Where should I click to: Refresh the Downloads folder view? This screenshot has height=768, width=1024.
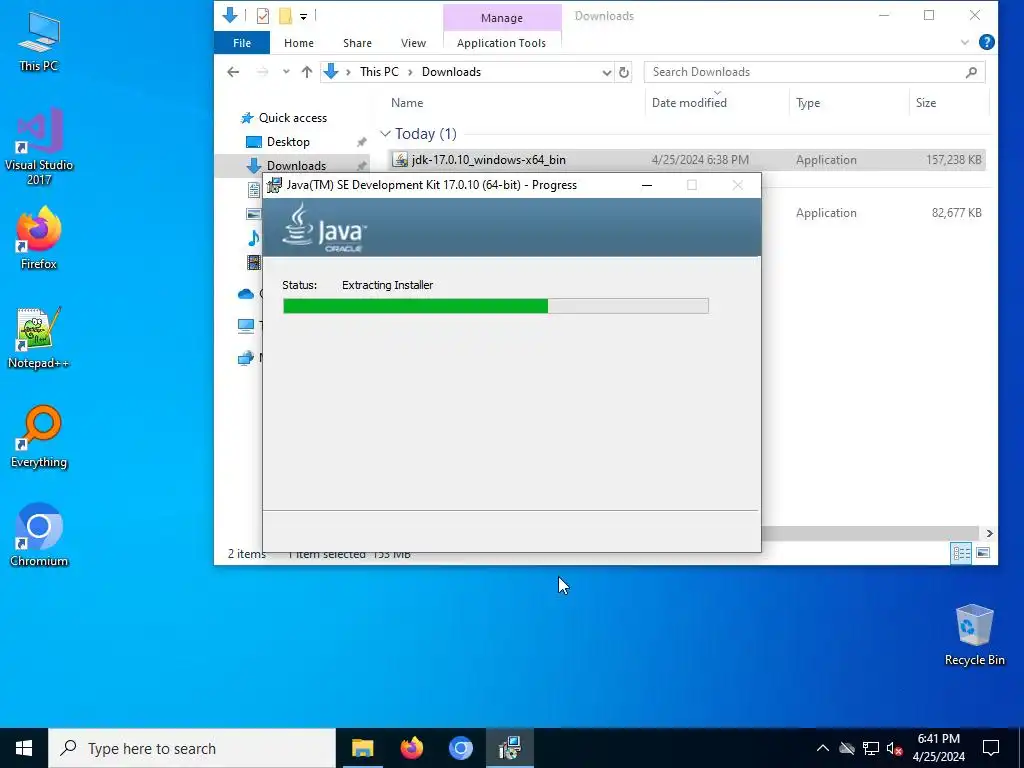(x=624, y=72)
